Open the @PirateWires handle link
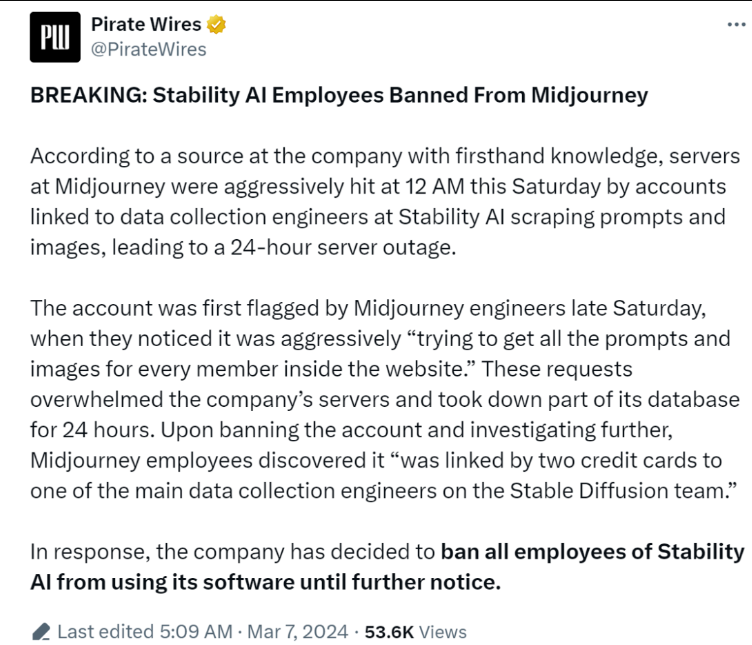The width and height of the screenshot is (752, 645). coord(149,49)
